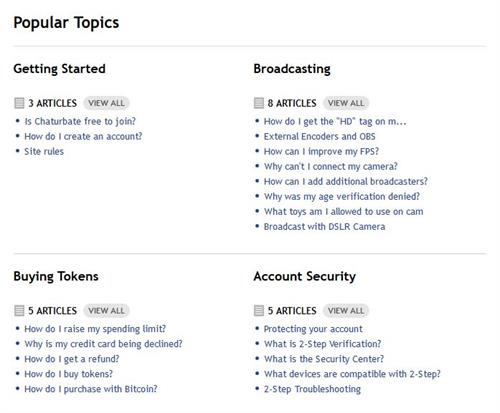Image resolution: width=500 pixels, height=413 pixels.
Task: Open 'How do I purchase with Bitcoin?'
Action: tap(91, 389)
